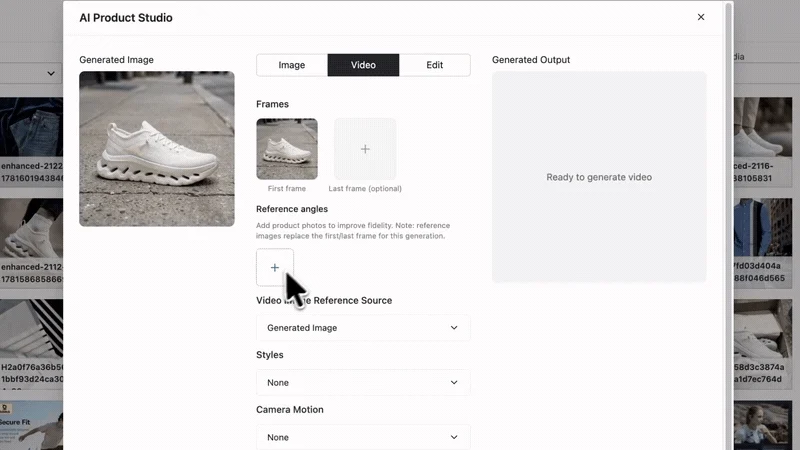The image size is (800, 450).
Task: Click the 'Generated Output' heading
Action: pyautogui.click(x=531, y=60)
